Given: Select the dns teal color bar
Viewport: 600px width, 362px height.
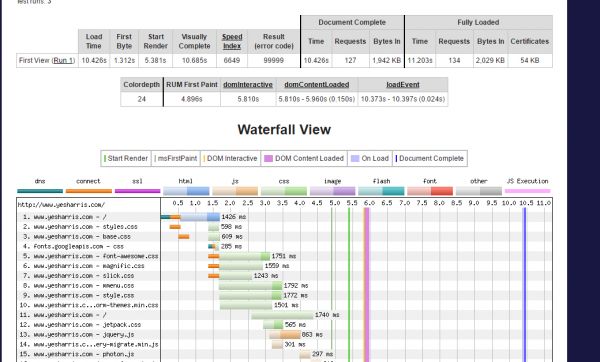Looking at the screenshot, I should 40,191.
